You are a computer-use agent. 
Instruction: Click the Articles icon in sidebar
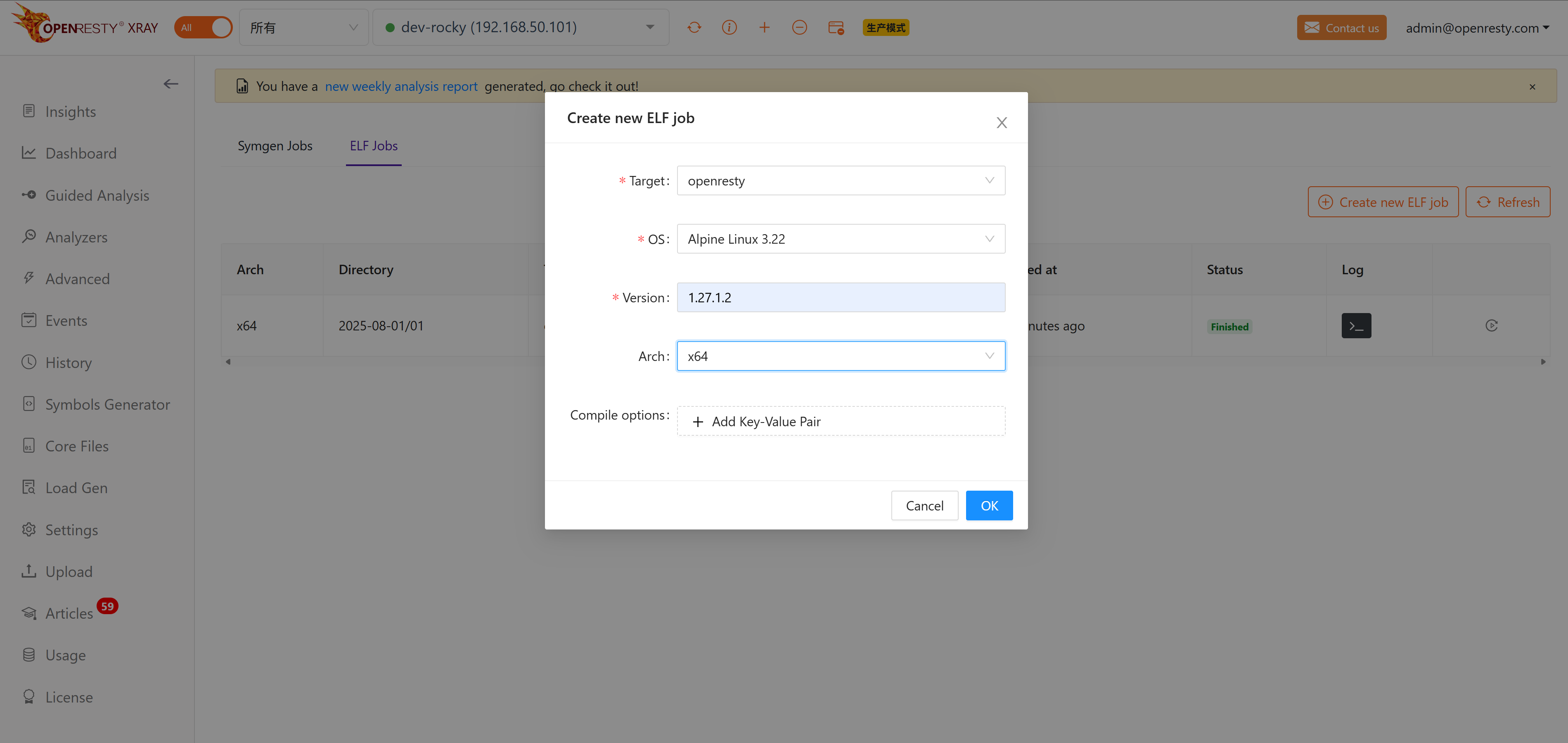(x=28, y=612)
